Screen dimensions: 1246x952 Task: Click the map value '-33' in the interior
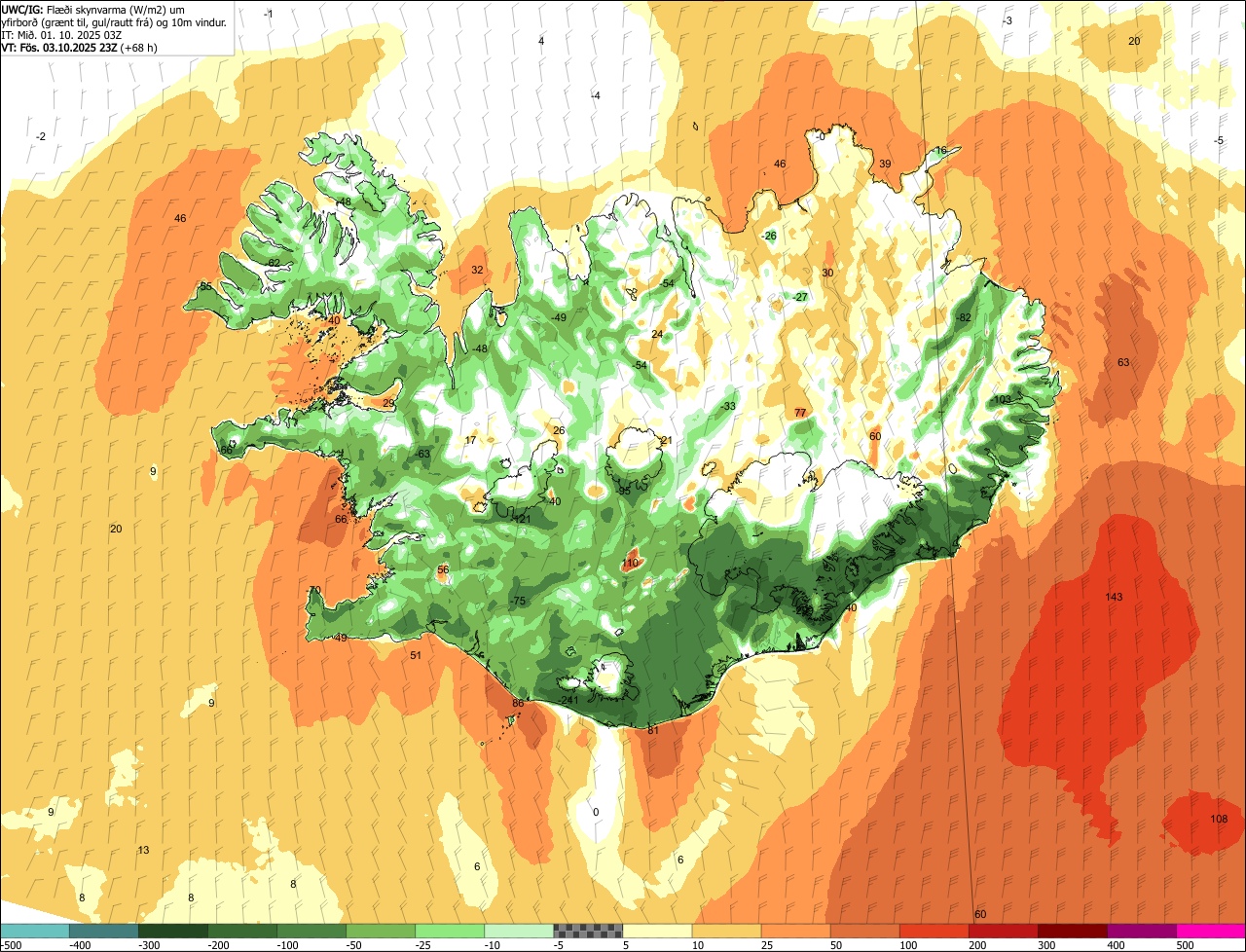tap(728, 406)
